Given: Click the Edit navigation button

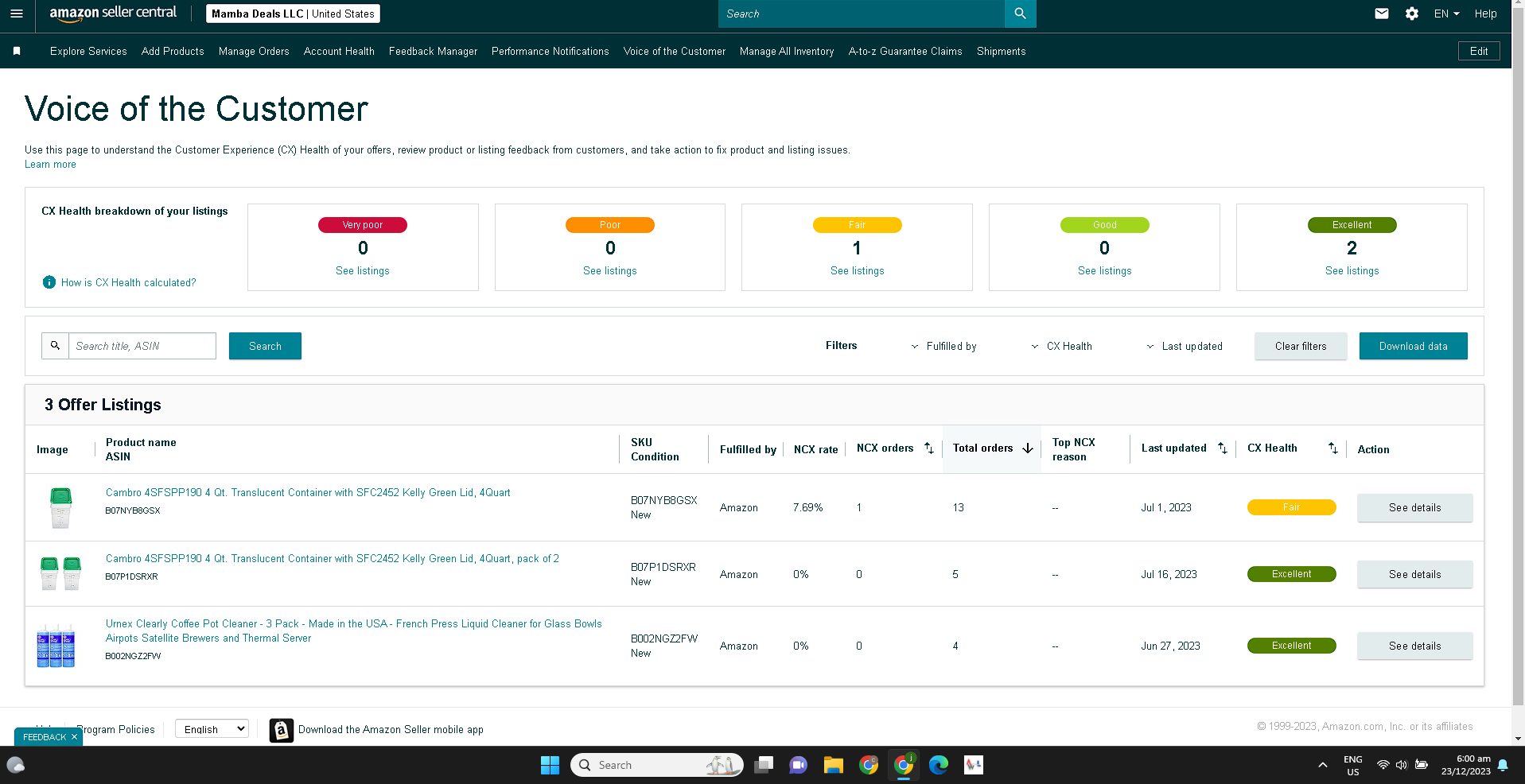Looking at the screenshot, I should [x=1479, y=51].
